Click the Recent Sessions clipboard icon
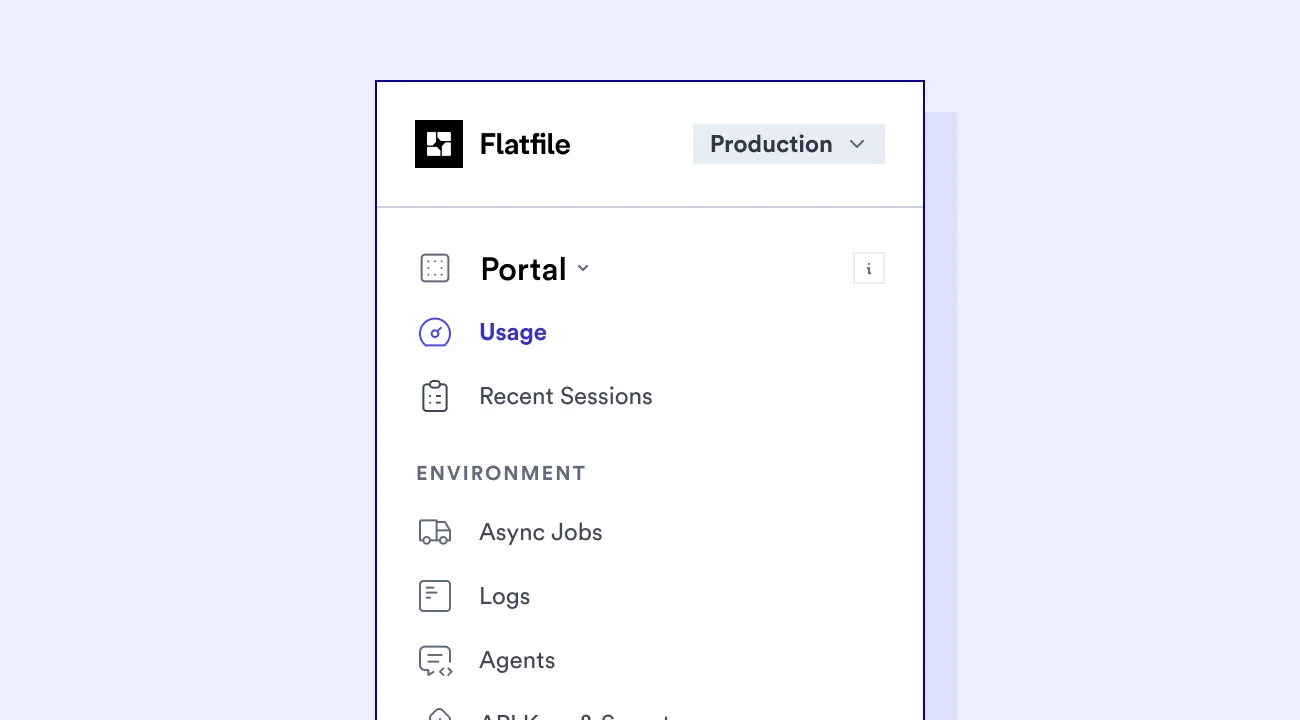The image size is (1300, 720). click(435, 395)
